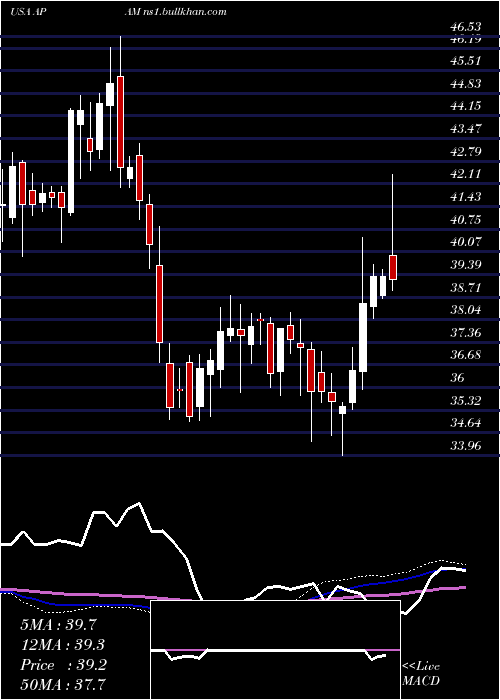Click the bullkhan.com site text in header
This screenshot has height=700, width=500.
pos(195,11)
